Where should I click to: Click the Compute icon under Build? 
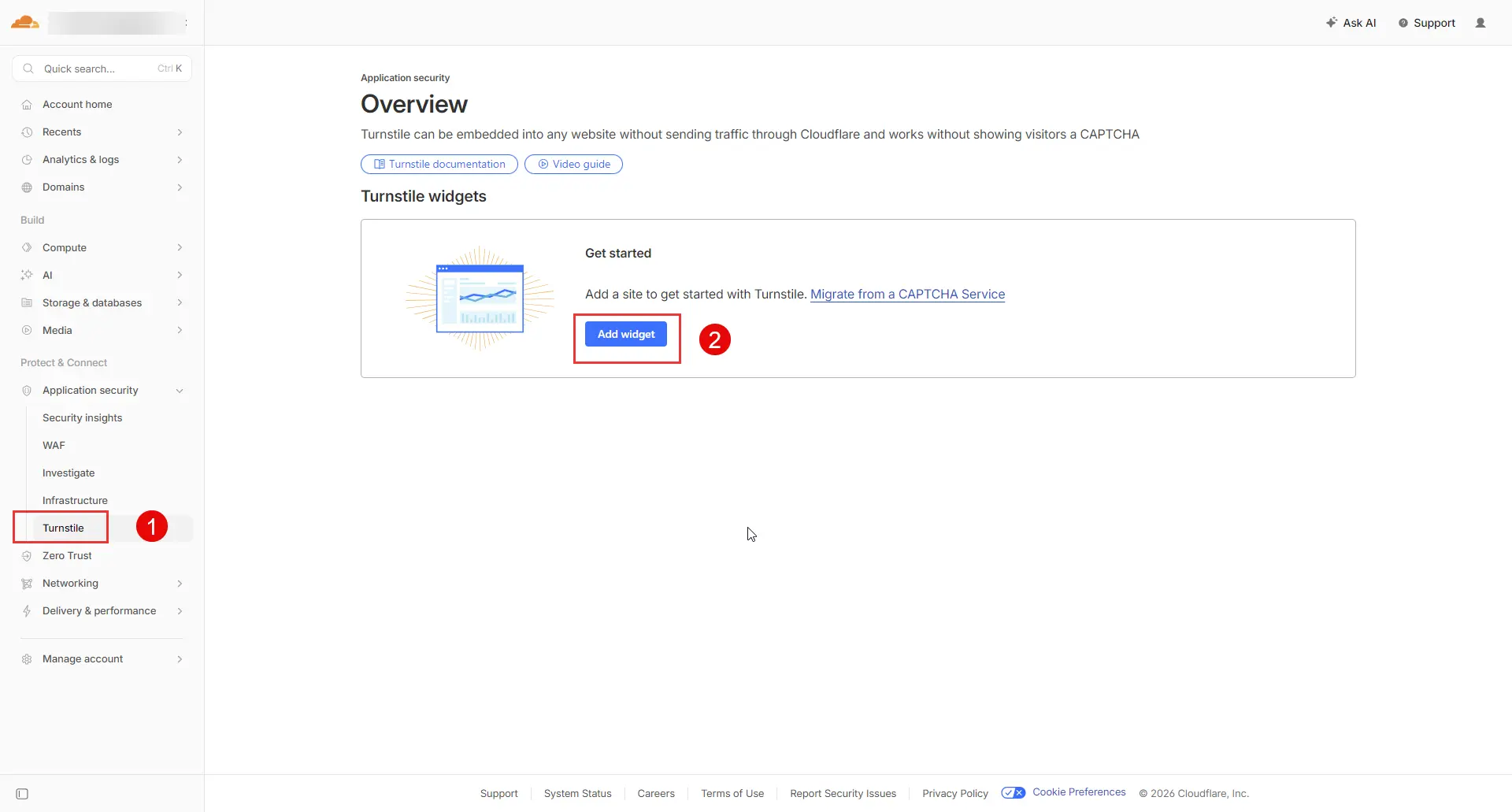pos(27,247)
